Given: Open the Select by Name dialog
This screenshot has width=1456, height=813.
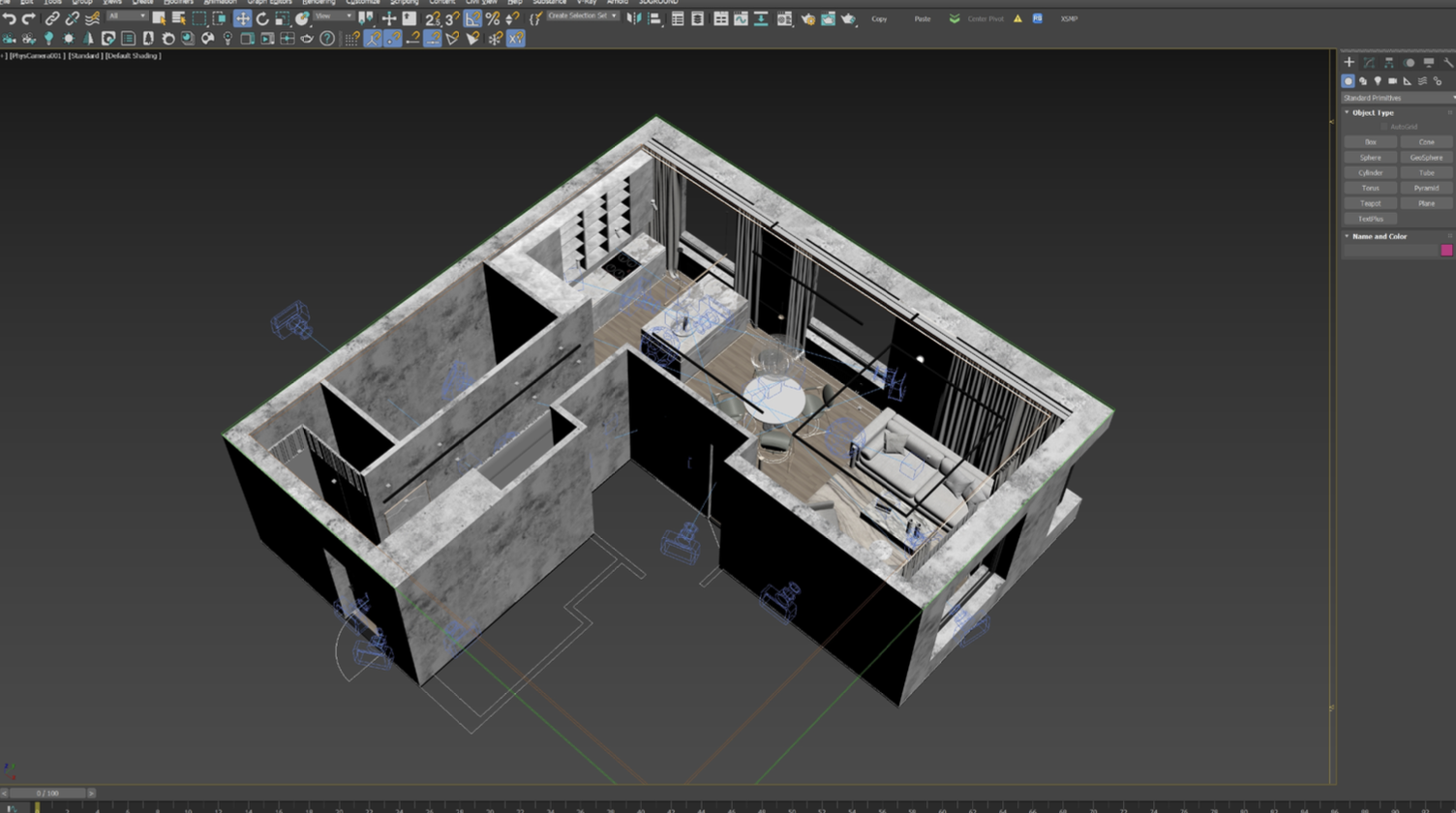Looking at the screenshot, I should (x=178, y=18).
